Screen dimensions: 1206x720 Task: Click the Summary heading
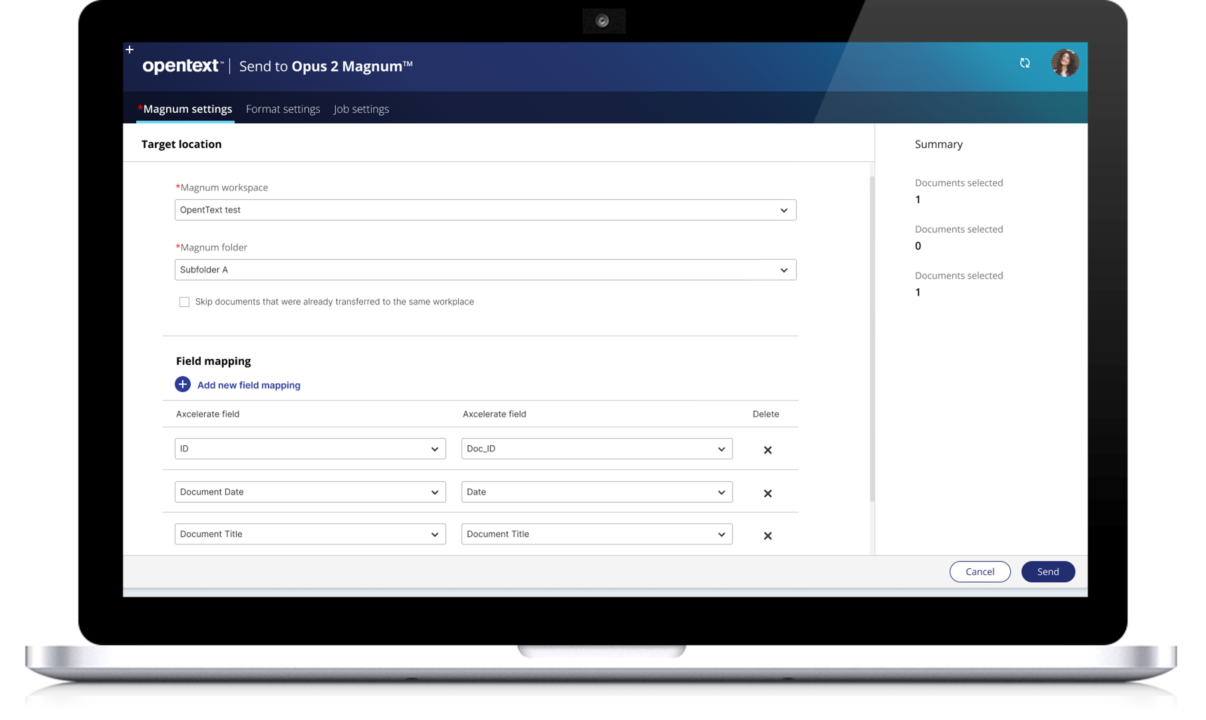939,144
